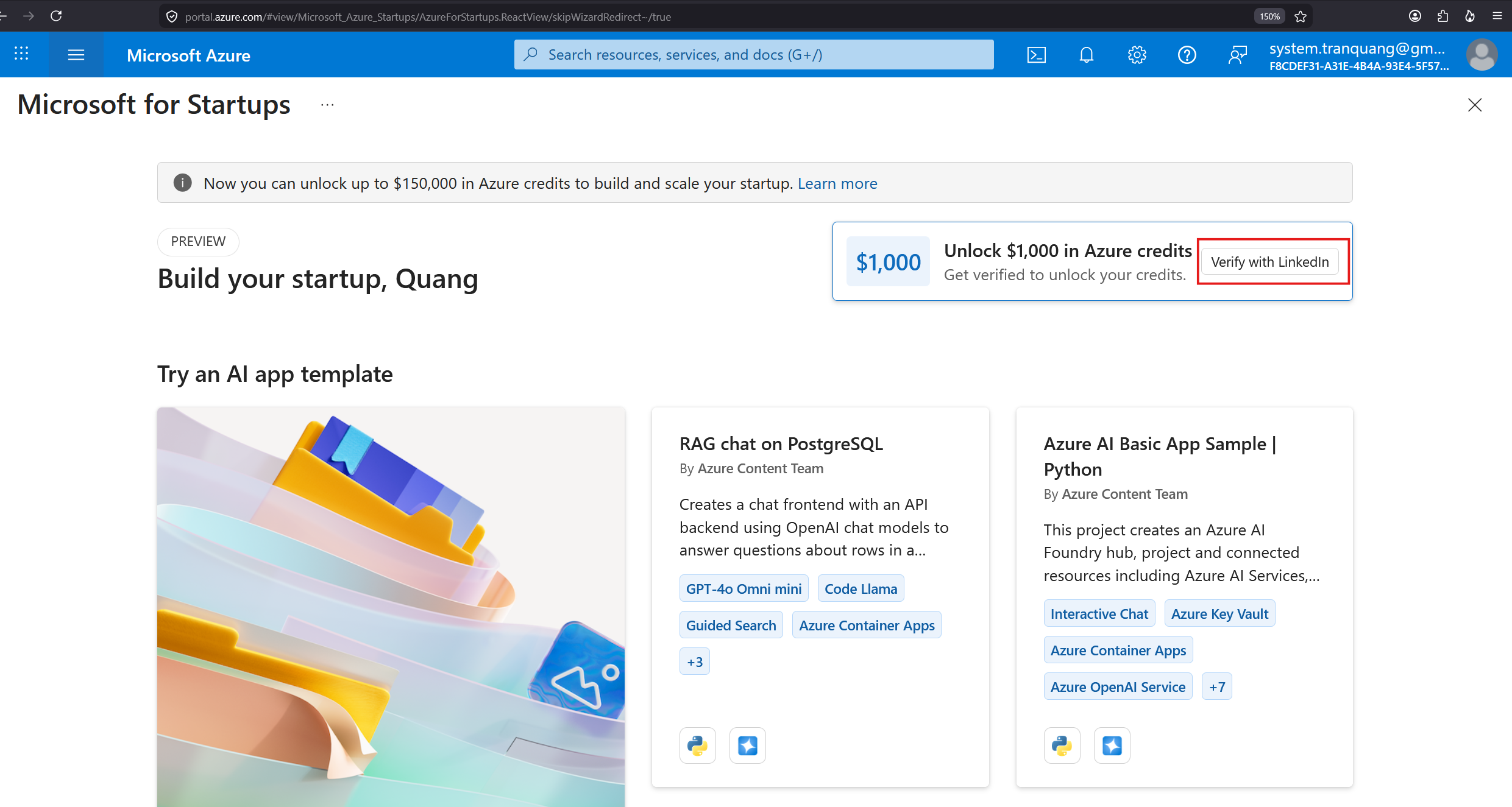The image size is (1512, 807).
Task: Click the browser address bar URL
Action: [x=428, y=16]
